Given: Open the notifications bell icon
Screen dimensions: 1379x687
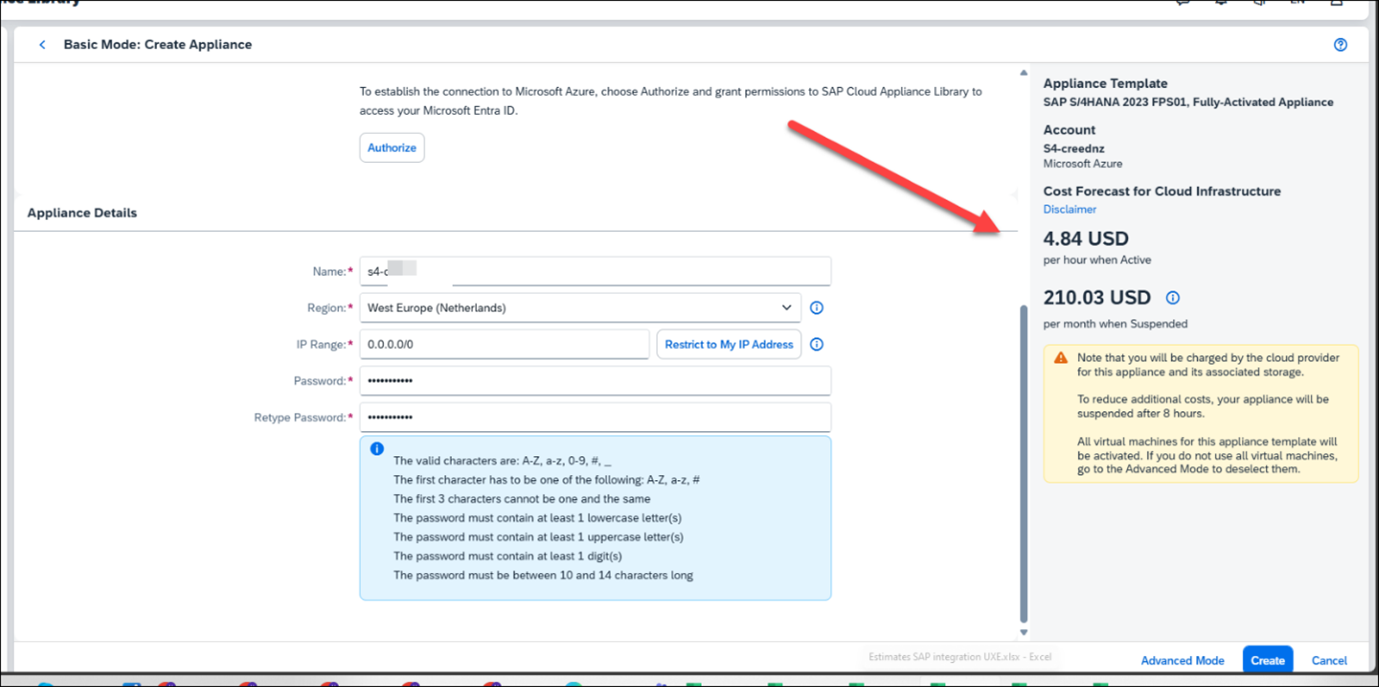Looking at the screenshot, I should [x=1220, y=4].
